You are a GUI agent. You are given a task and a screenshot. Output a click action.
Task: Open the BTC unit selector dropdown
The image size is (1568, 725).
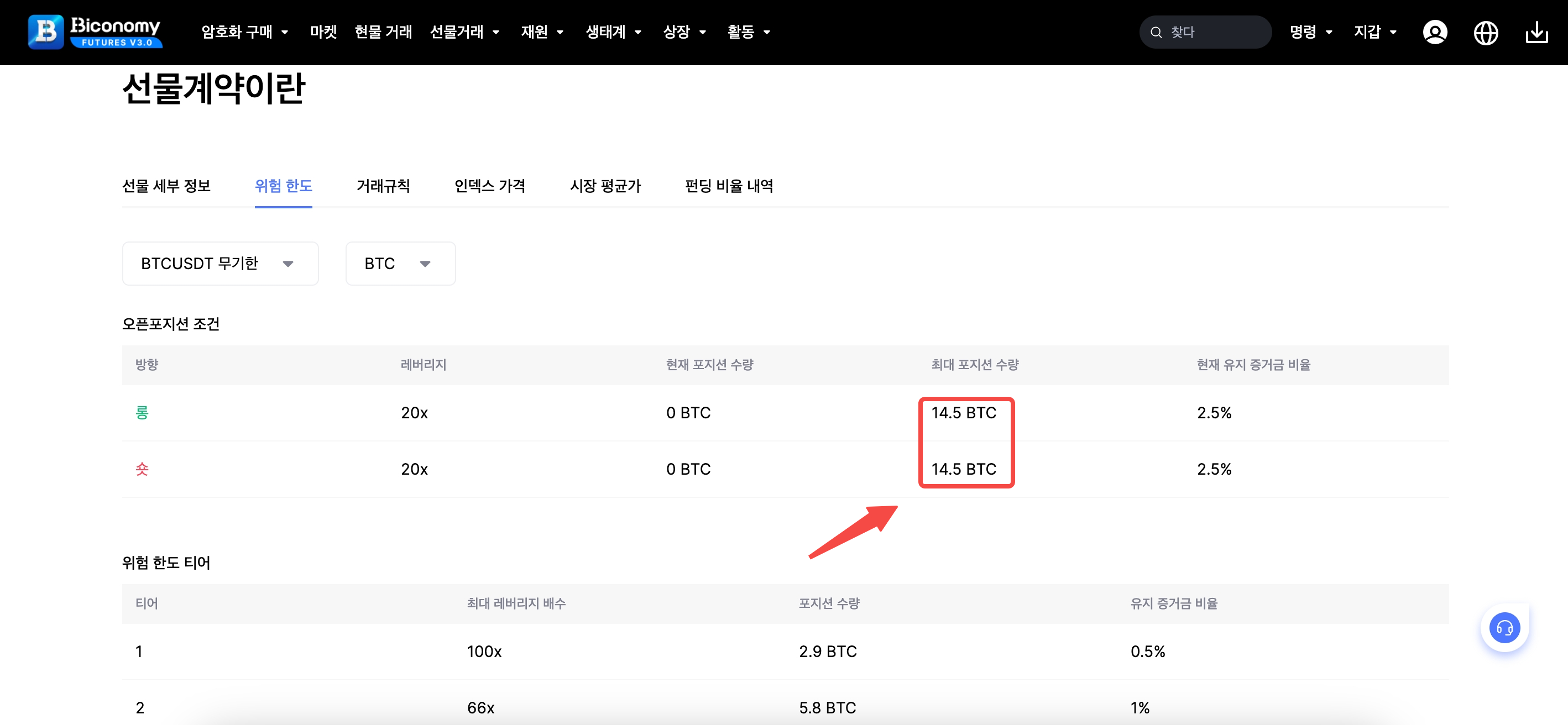400,264
